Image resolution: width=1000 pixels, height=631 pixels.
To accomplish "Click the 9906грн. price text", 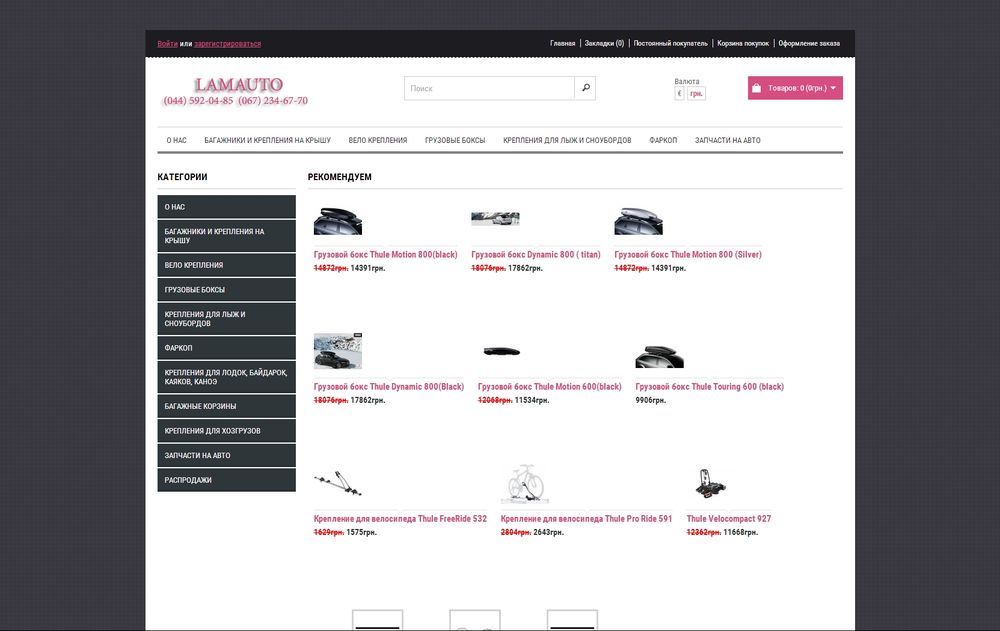I will point(651,400).
